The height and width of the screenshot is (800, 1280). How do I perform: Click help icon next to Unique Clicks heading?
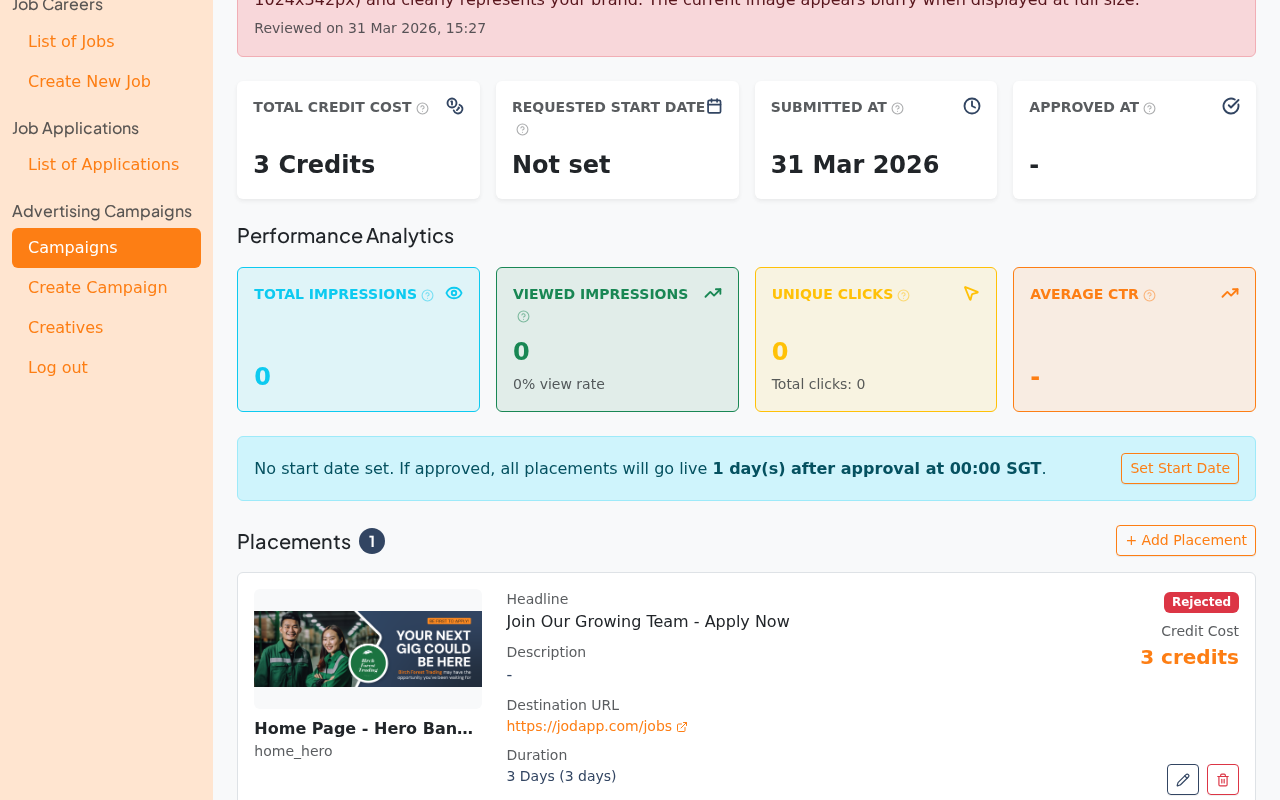(903, 294)
